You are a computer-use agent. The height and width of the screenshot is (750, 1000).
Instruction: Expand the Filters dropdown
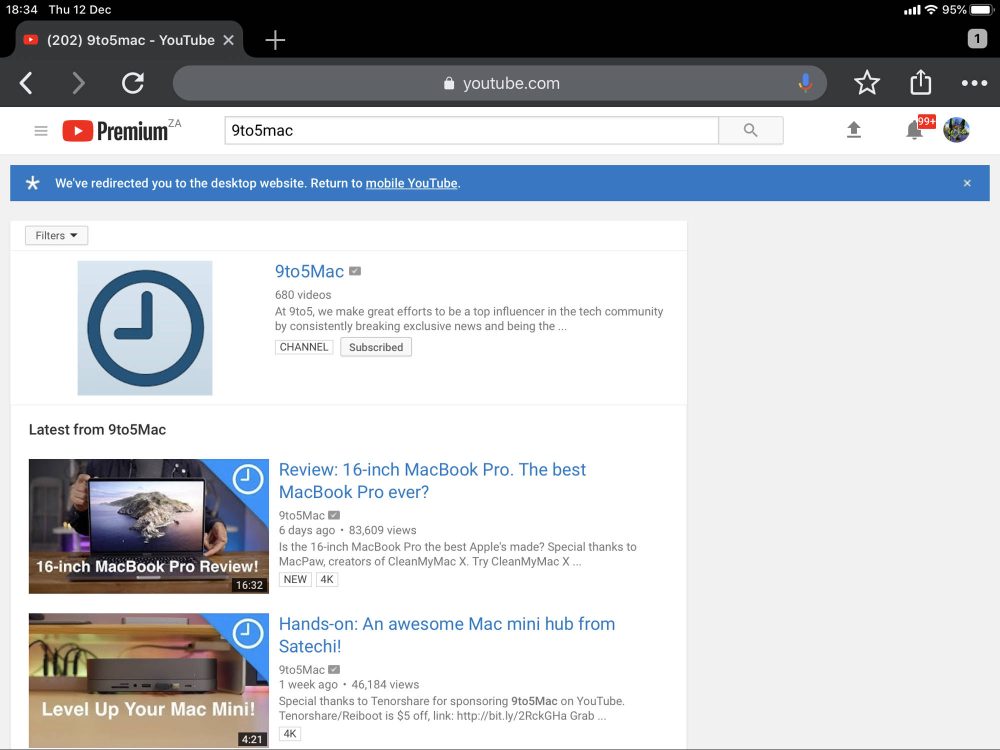pyautogui.click(x=56, y=236)
